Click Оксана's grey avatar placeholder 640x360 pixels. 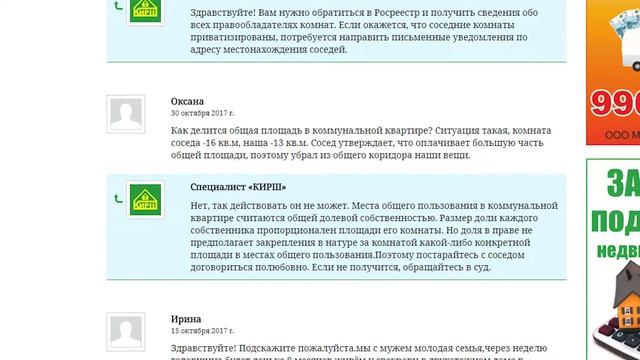[x=126, y=114]
